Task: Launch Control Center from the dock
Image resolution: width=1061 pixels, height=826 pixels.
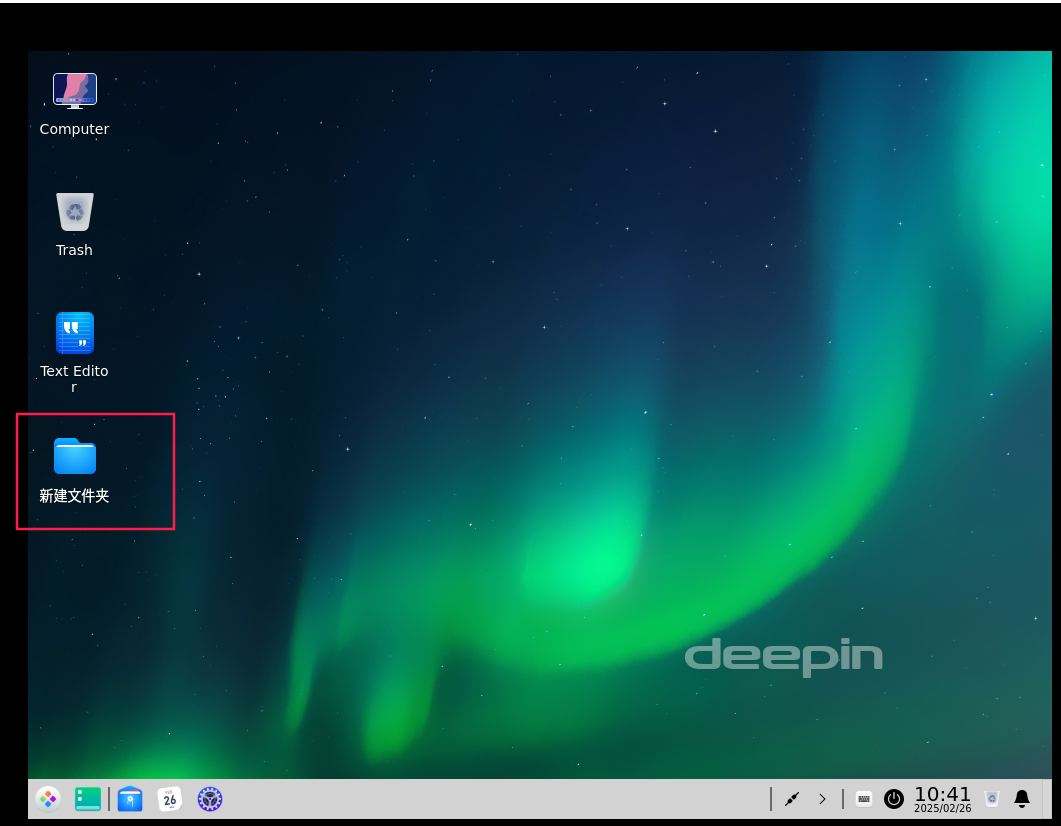Action: [210, 798]
